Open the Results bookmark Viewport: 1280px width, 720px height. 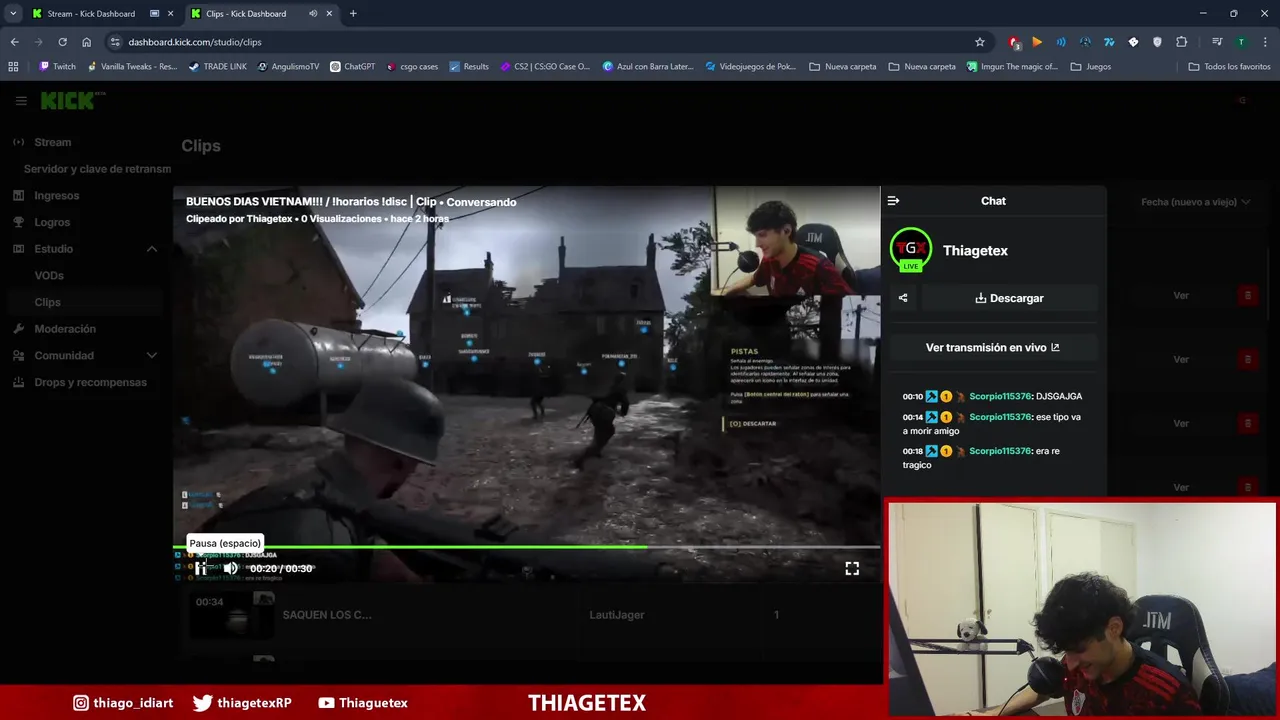pos(469,67)
